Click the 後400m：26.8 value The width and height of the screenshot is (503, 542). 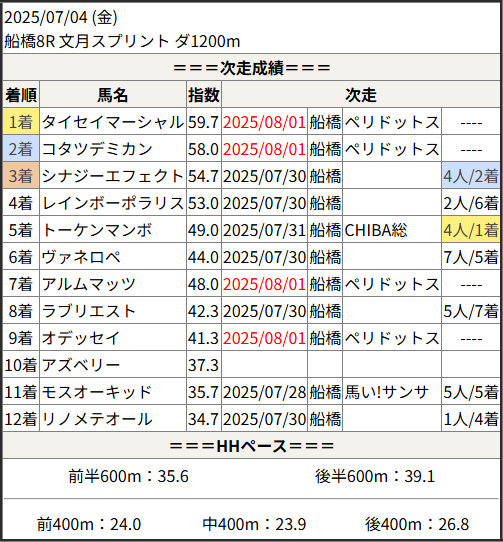pyautogui.click(x=417, y=524)
